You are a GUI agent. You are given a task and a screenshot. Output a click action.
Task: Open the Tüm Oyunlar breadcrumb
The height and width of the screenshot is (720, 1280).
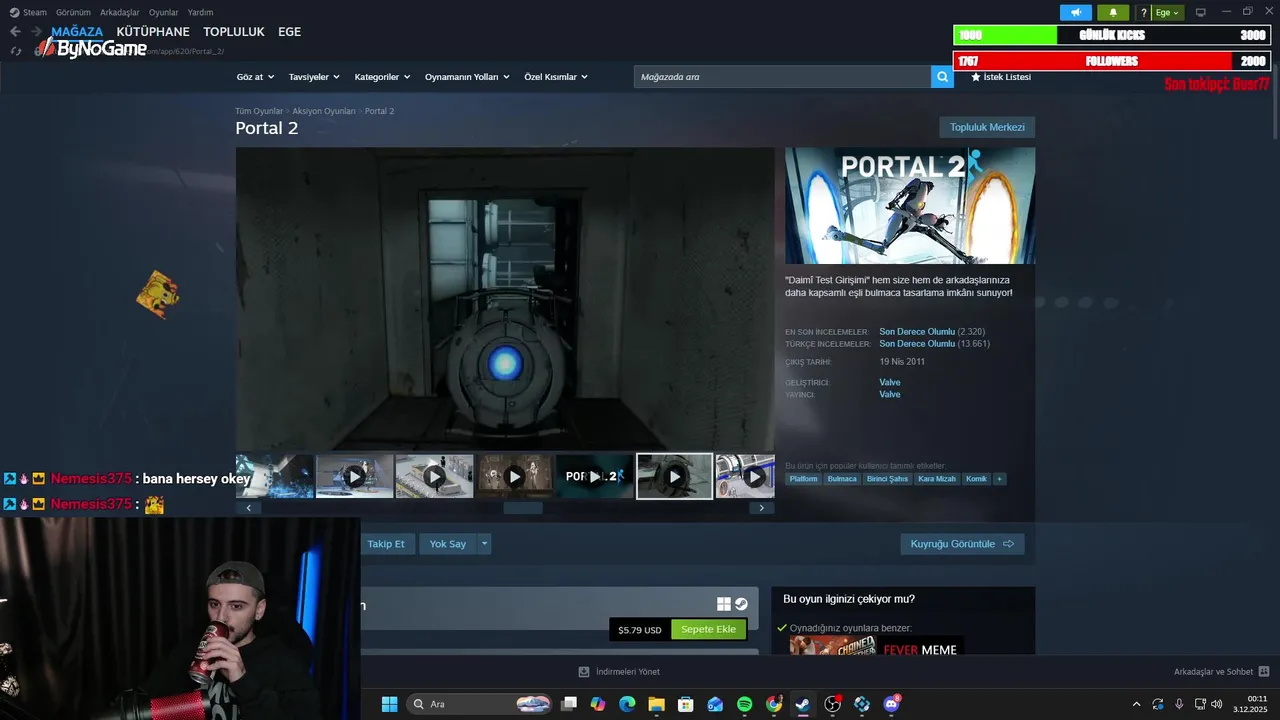click(259, 111)
